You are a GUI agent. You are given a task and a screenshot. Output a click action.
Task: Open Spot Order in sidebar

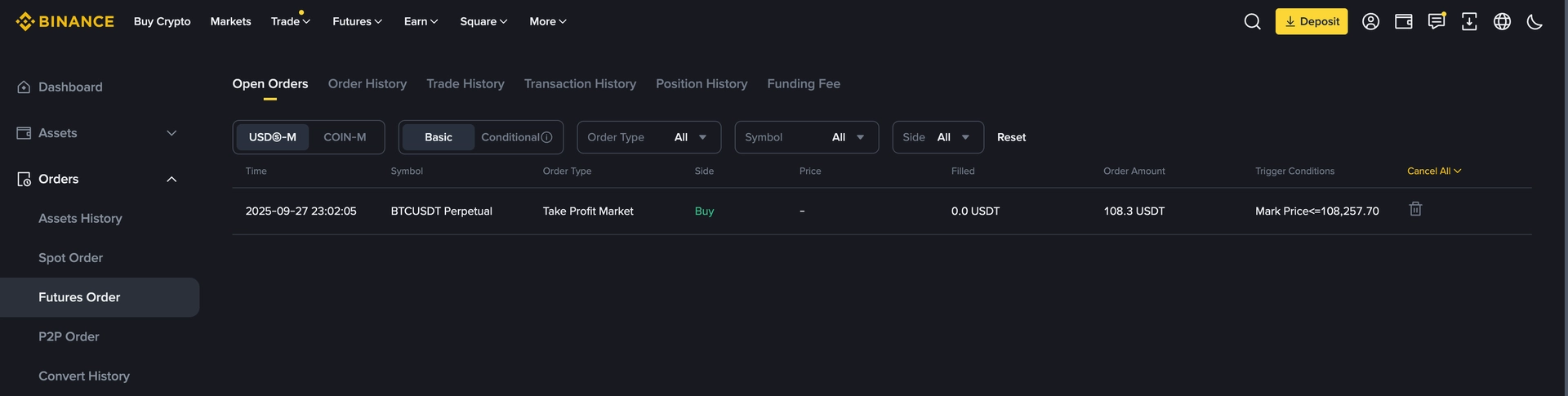[x=70, y=257]
